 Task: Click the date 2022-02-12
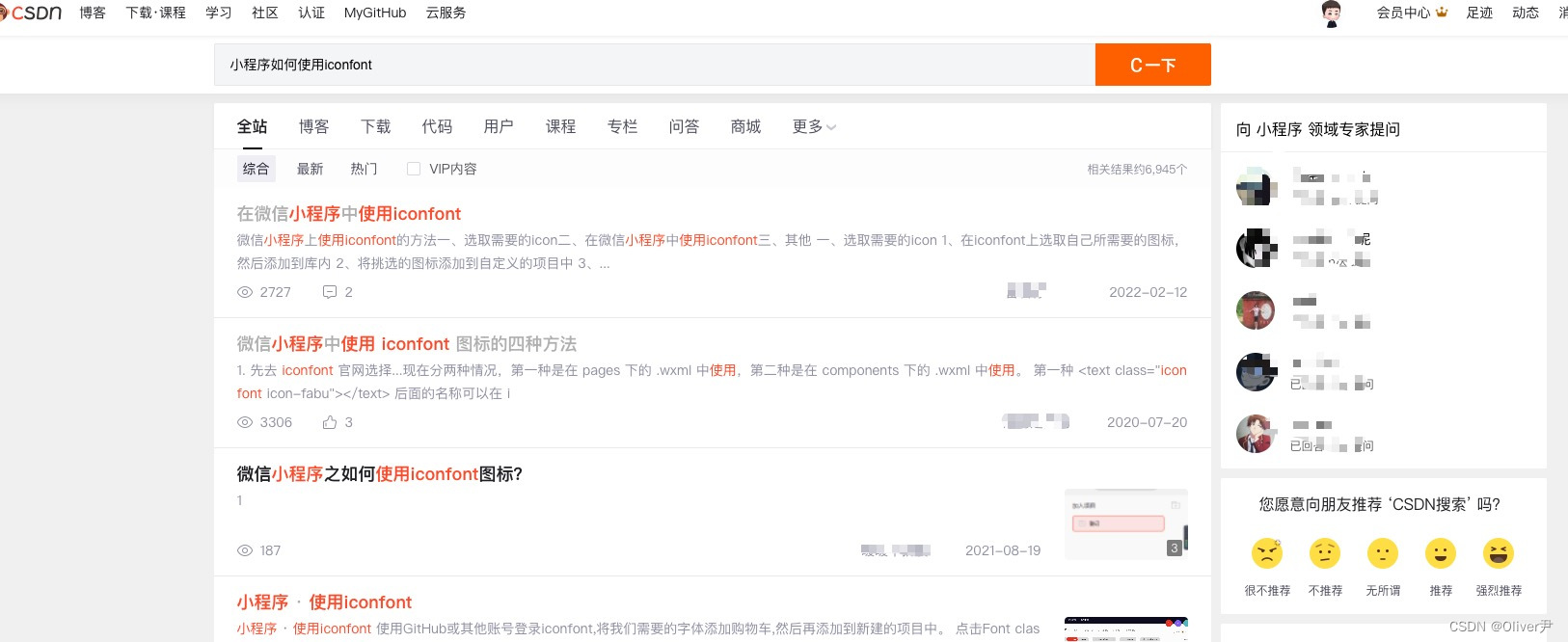tap(1149, 292)
